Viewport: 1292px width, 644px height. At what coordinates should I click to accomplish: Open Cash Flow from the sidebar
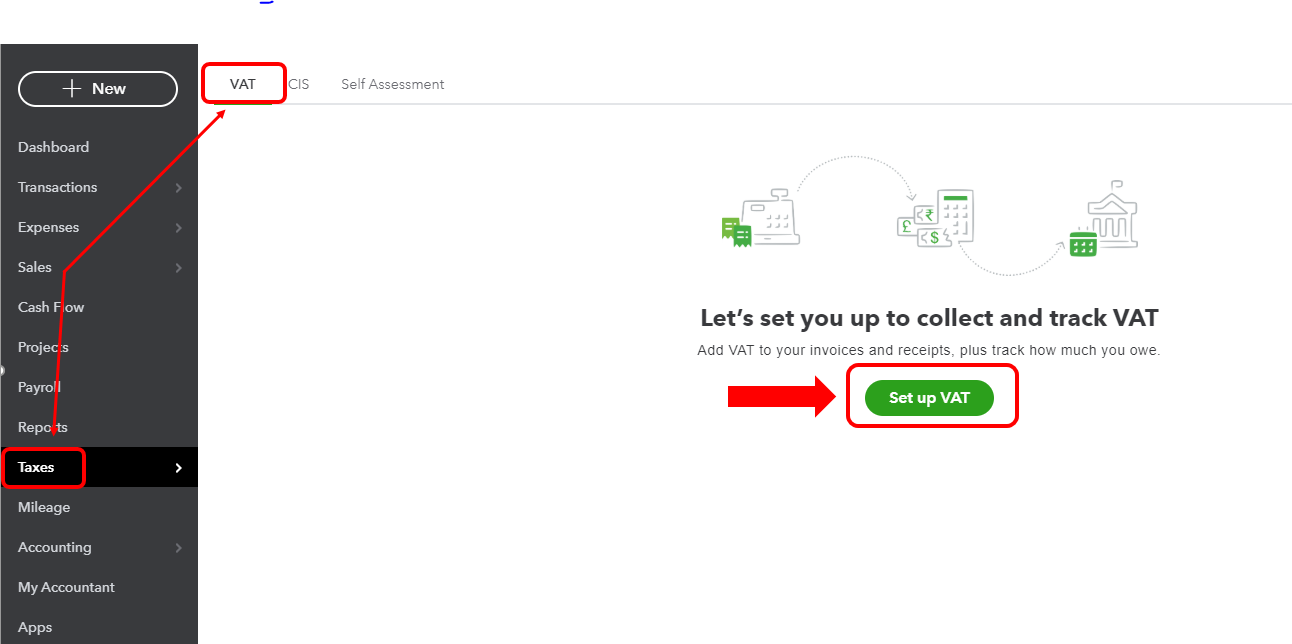(51, 307)
